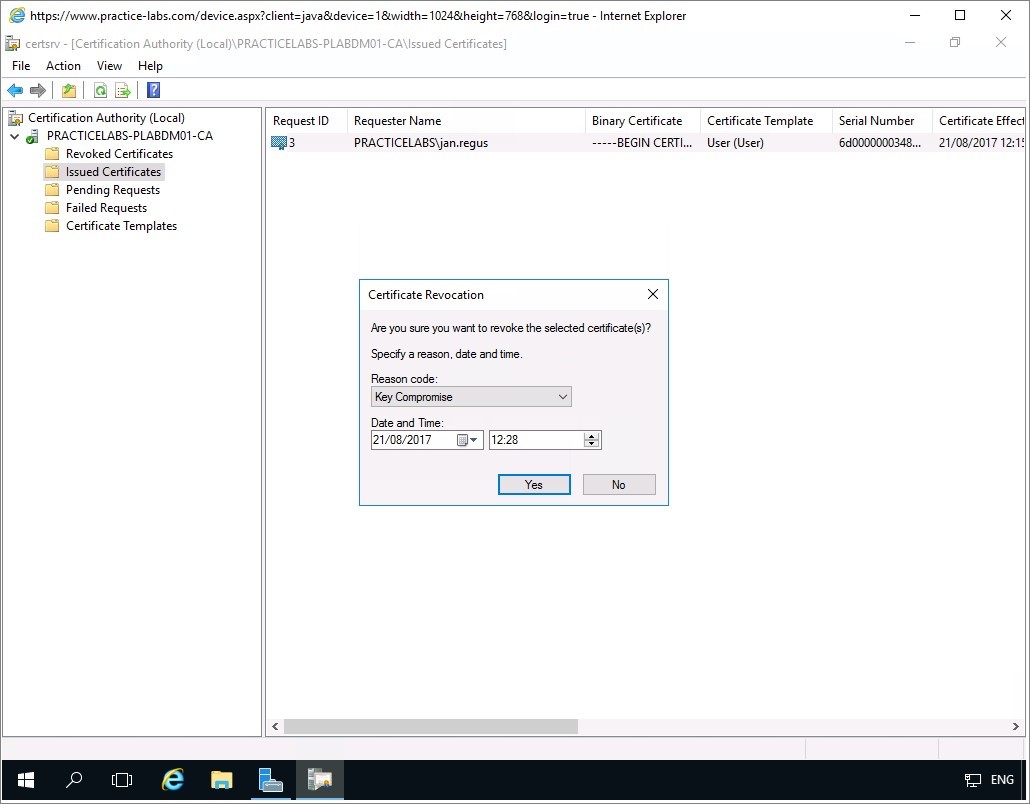
Task: Open Server Manager from taskbar
Action: [x=271, y=780]
